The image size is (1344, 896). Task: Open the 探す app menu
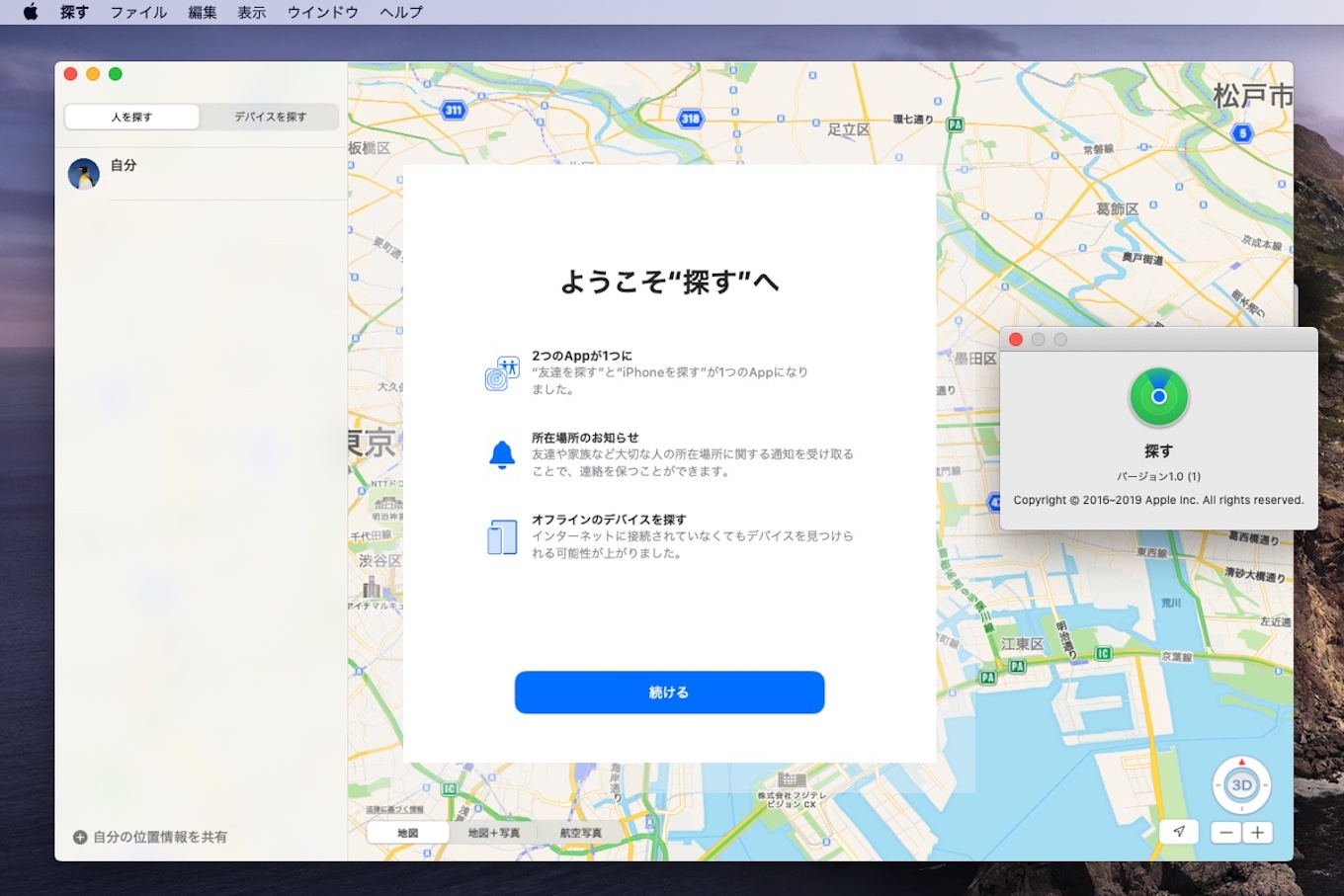[x=74, y=12]
